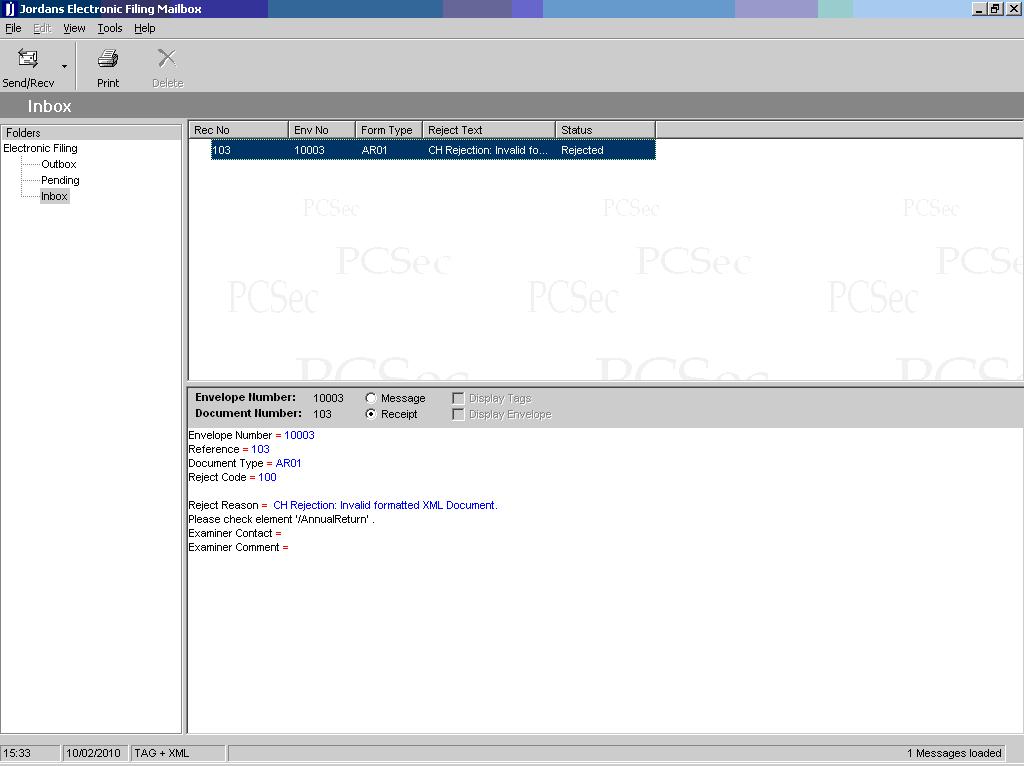This screenshot has height=766, width=1024.
Task: Select the Pending folder
Action: point(60,180)
